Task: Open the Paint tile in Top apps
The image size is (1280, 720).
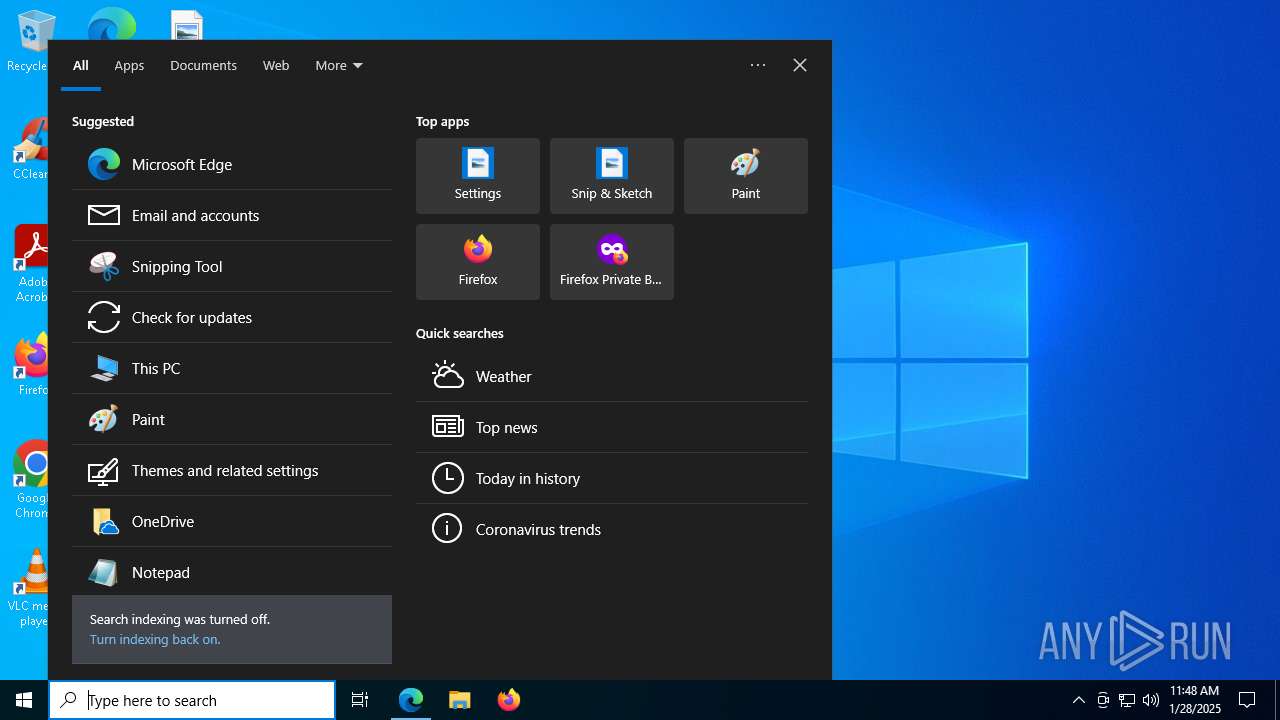Action: tap(746, 176)
